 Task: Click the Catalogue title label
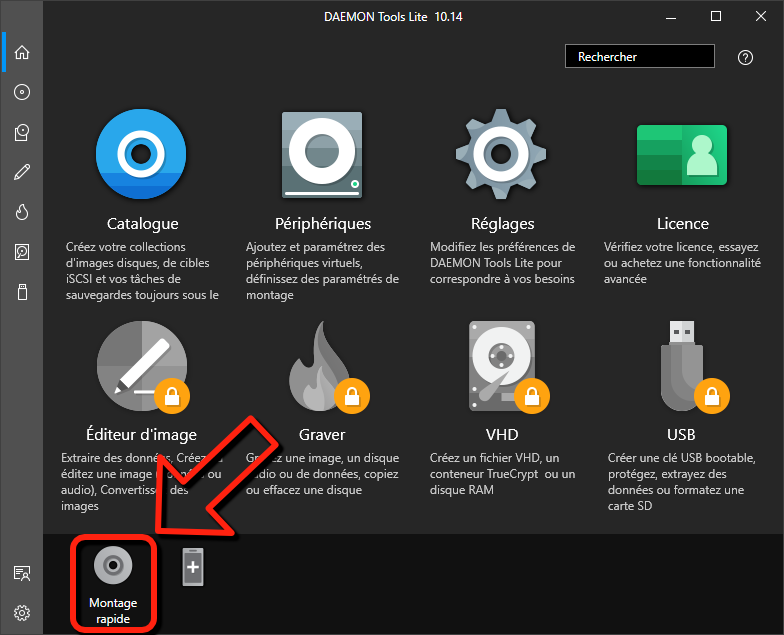click(x=142, y=224)
